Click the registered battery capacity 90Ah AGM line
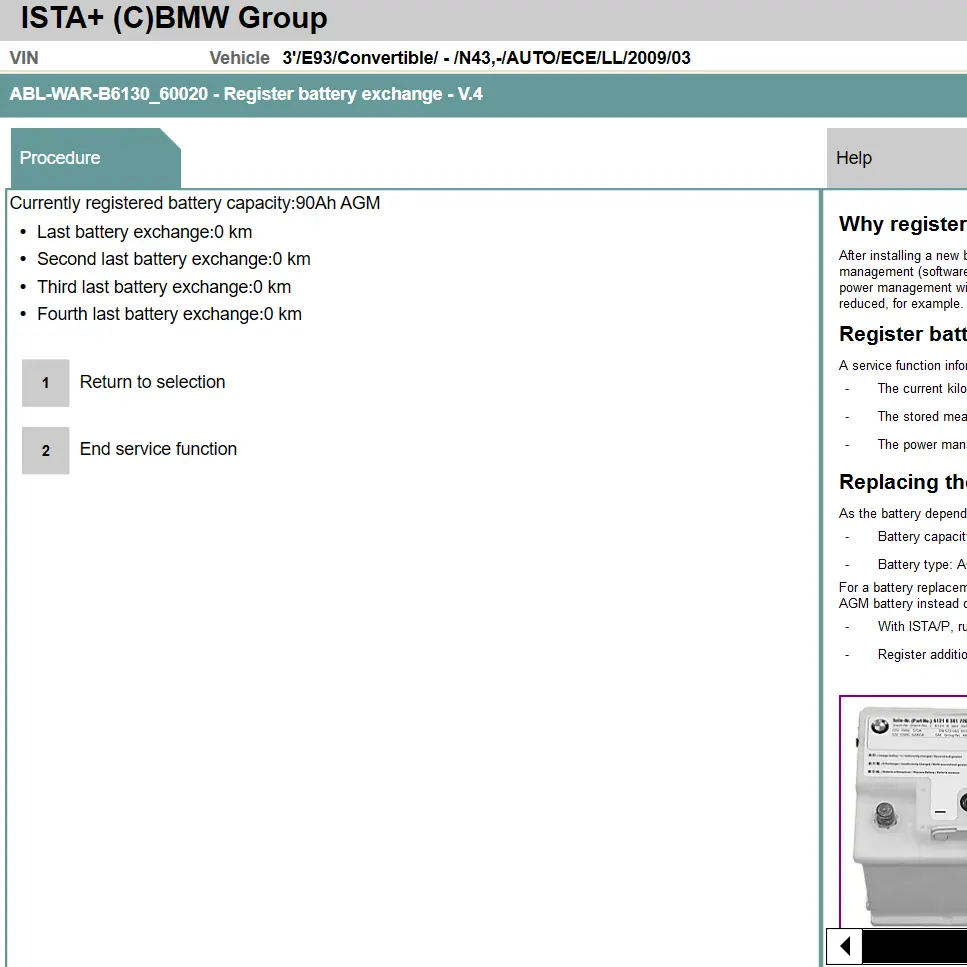This screenshot has width=967, height=967. (195, 203)
